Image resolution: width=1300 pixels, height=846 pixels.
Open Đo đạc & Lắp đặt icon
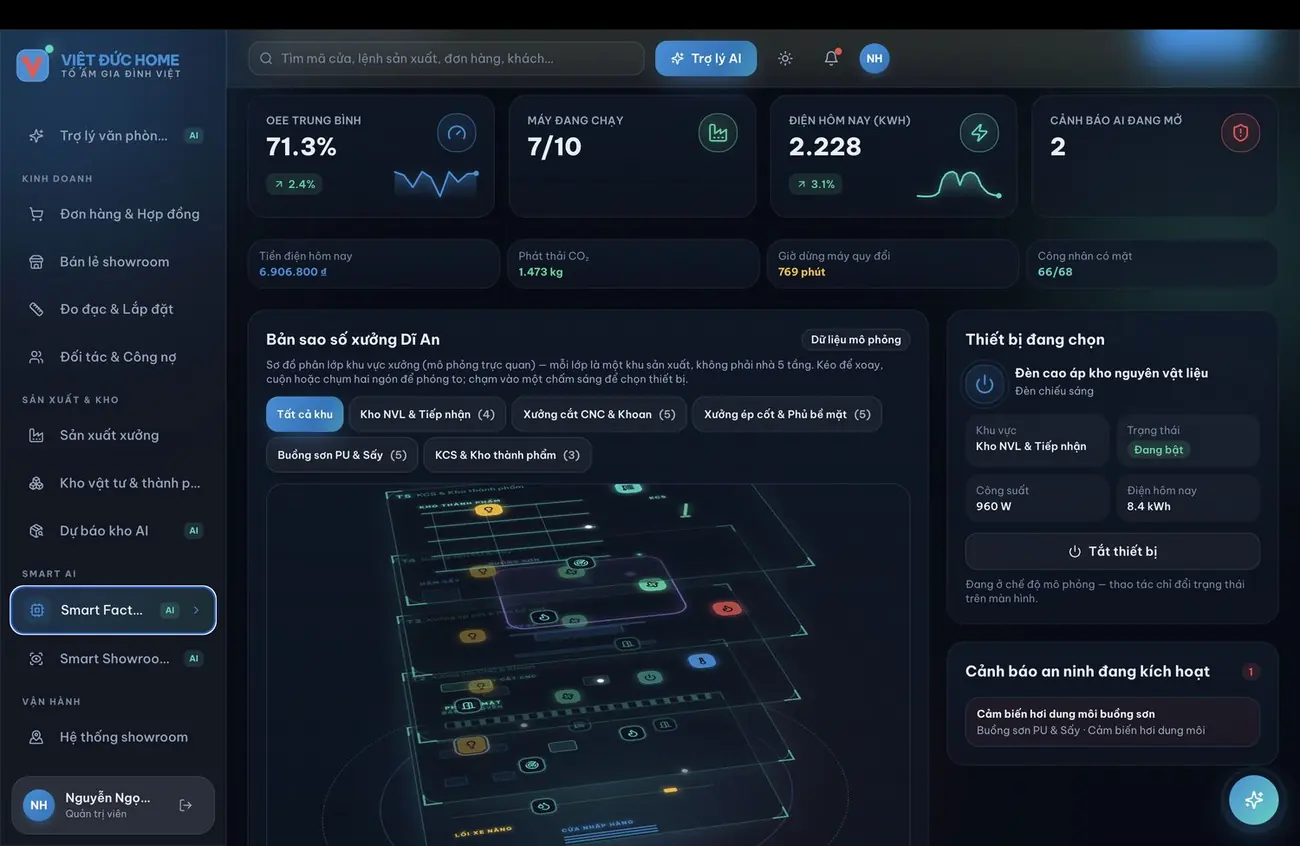36,309
